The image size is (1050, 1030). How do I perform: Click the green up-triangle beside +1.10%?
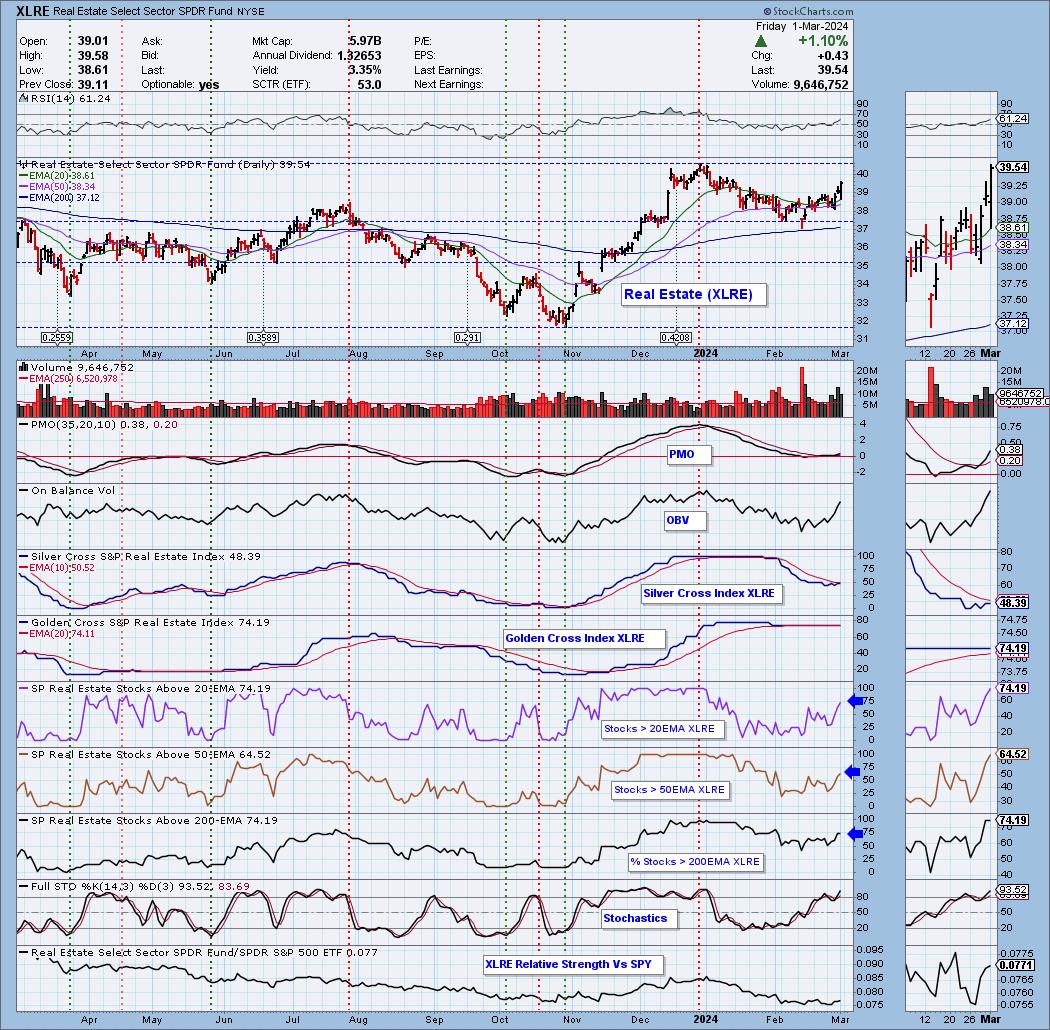[x=761, y=41]
